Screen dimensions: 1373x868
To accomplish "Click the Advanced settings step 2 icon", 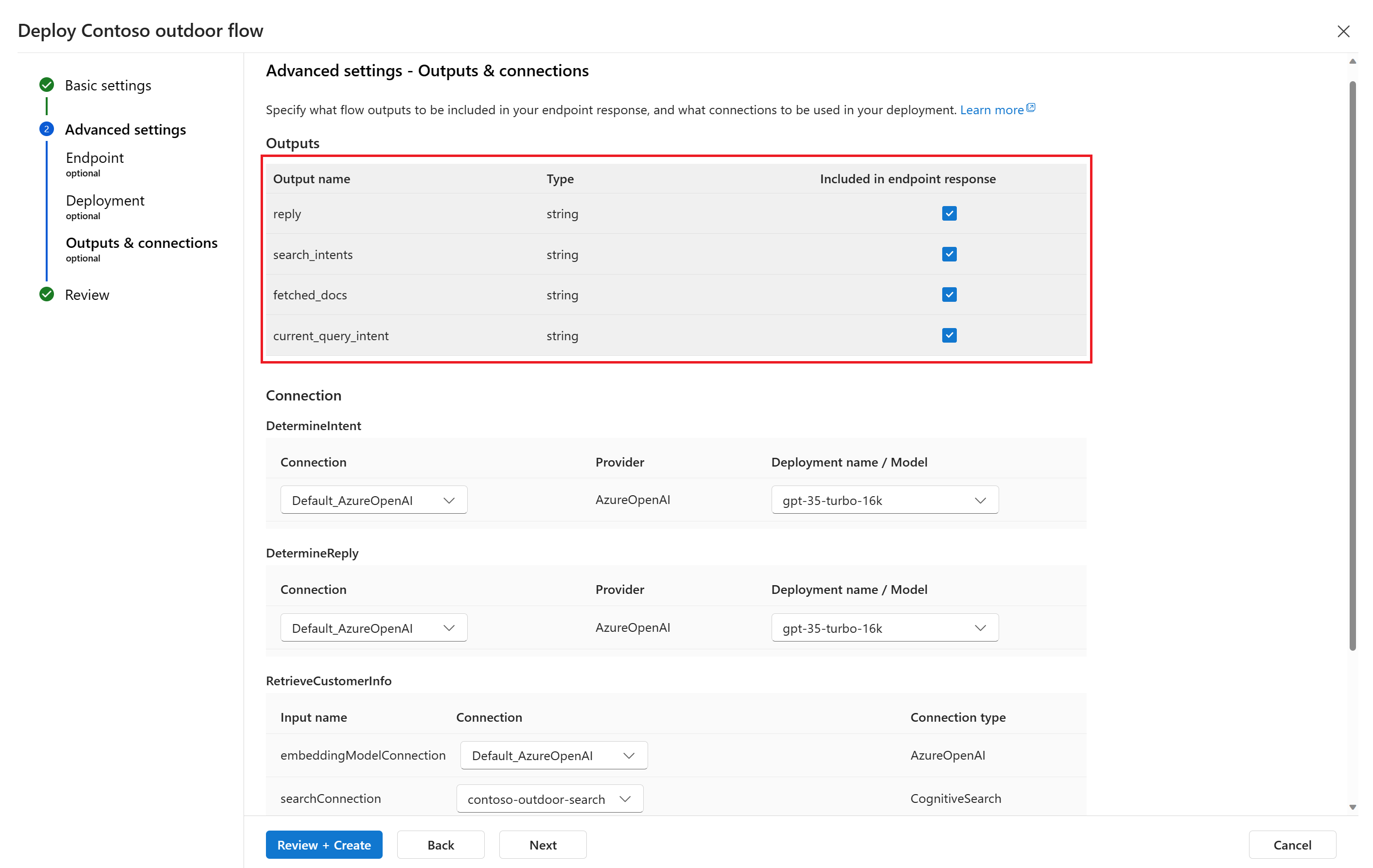I will coord(47,129).
